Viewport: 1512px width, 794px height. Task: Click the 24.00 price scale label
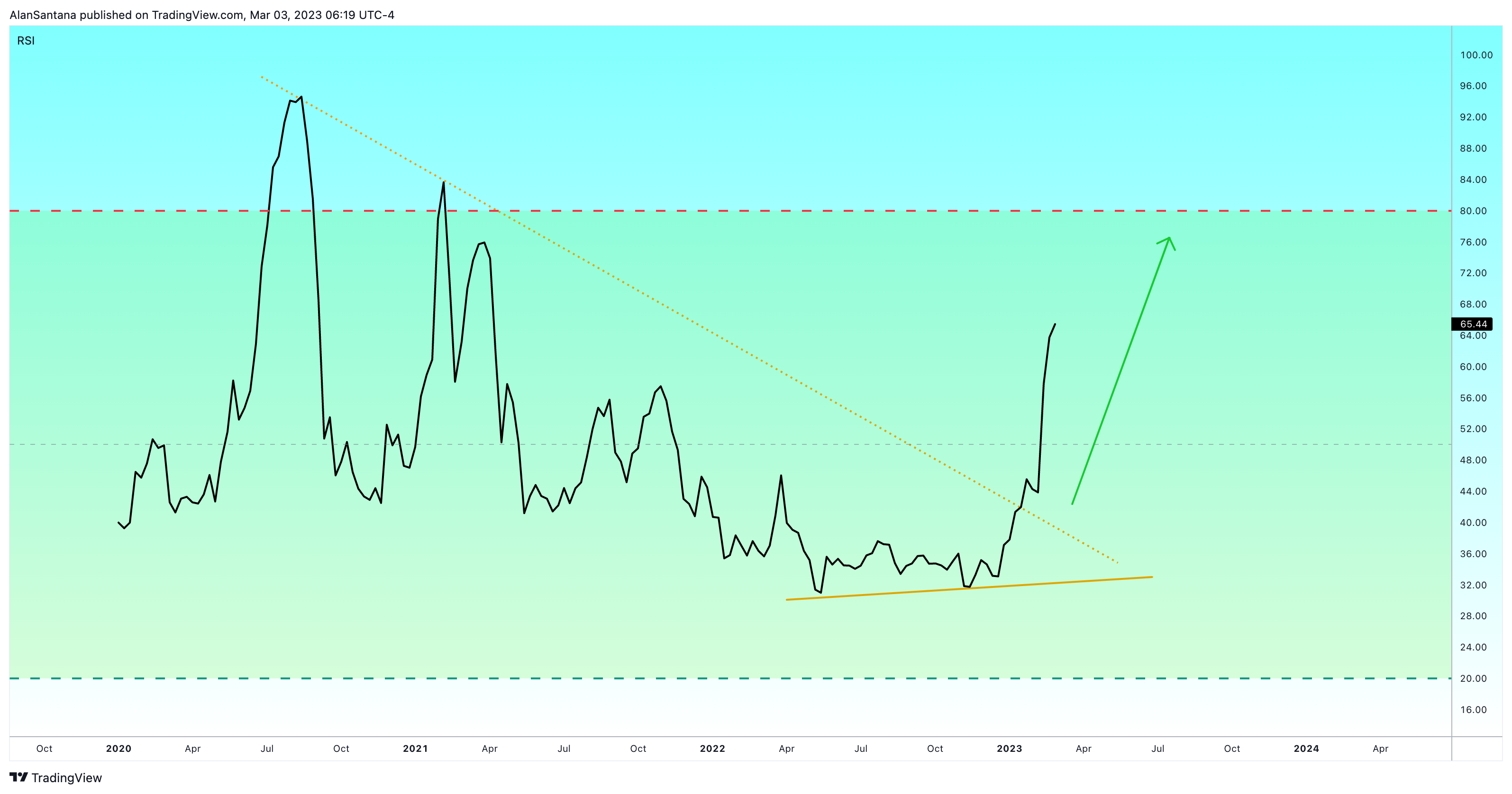1473,647
